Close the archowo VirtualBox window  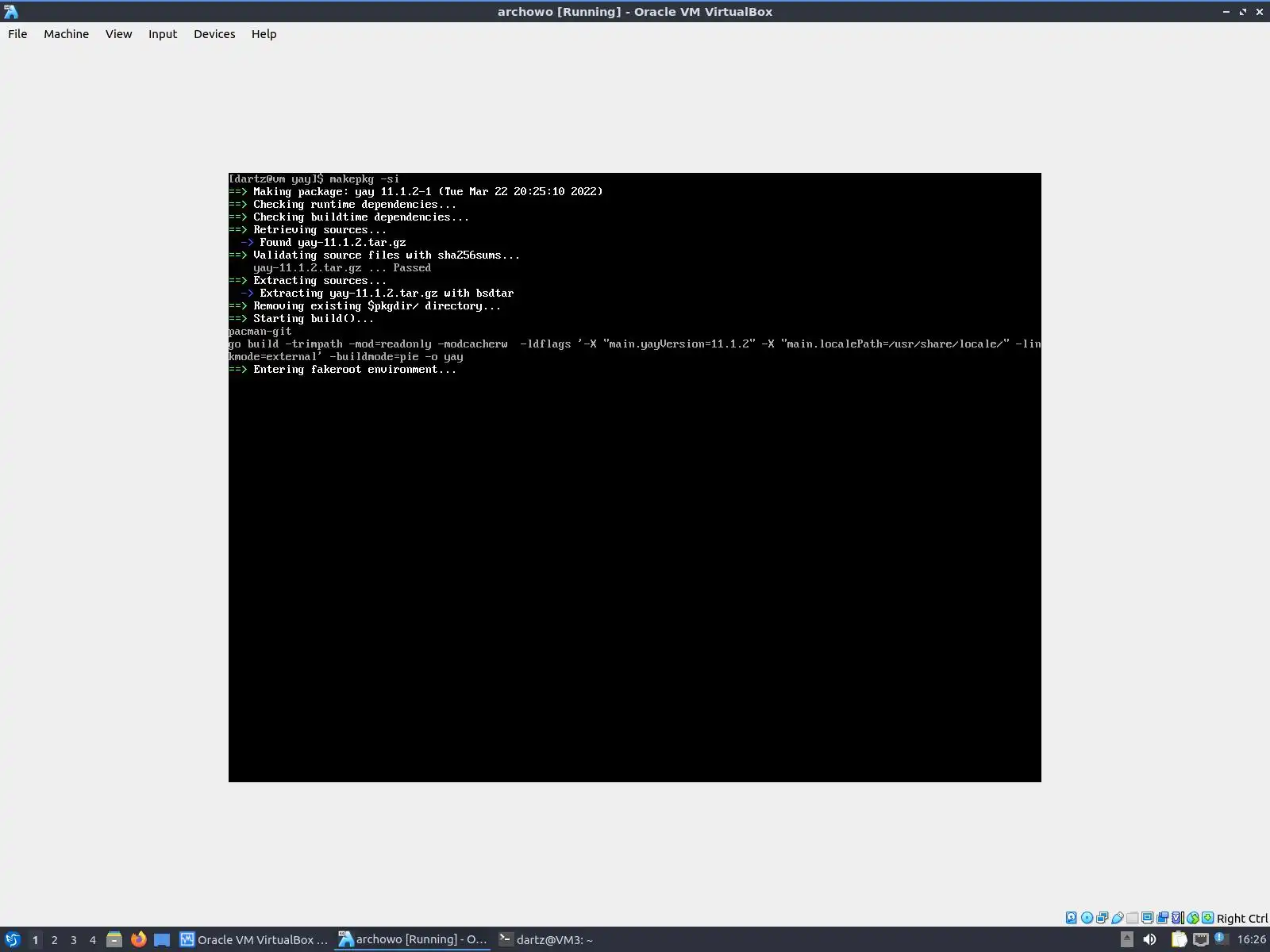tap(1260, 12)
